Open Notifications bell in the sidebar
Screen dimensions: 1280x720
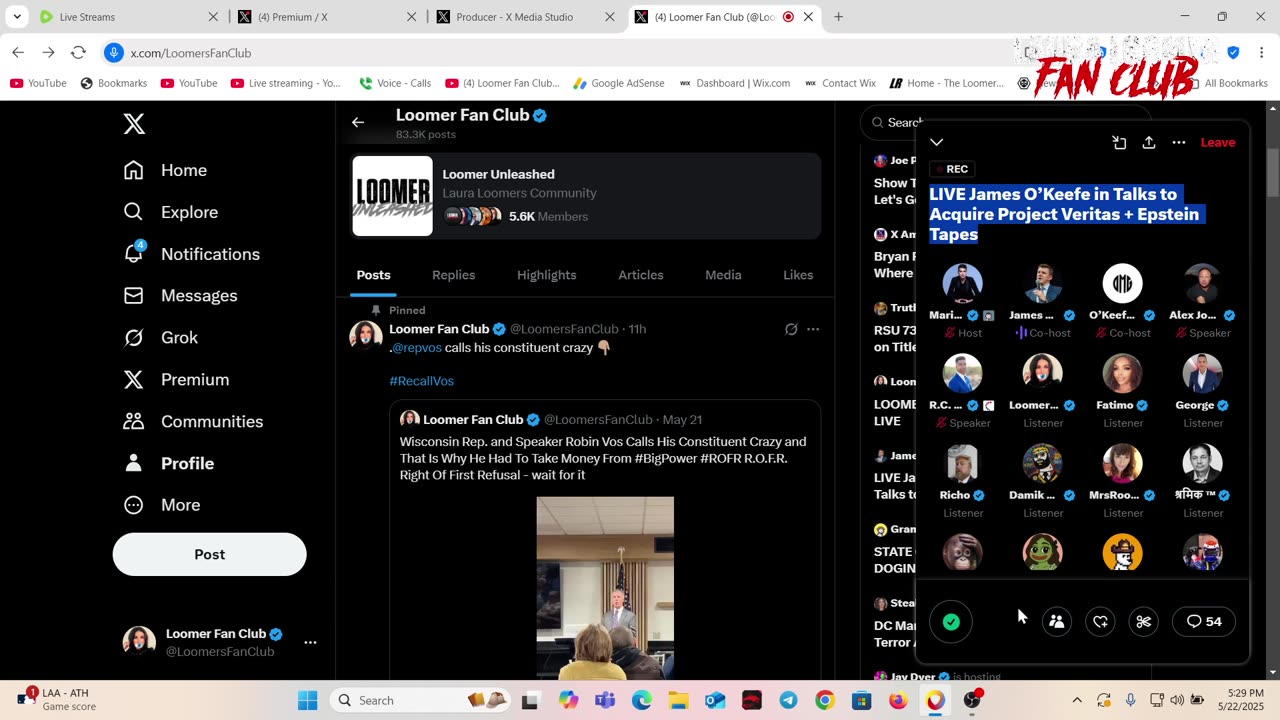click(x=191, y=254)
